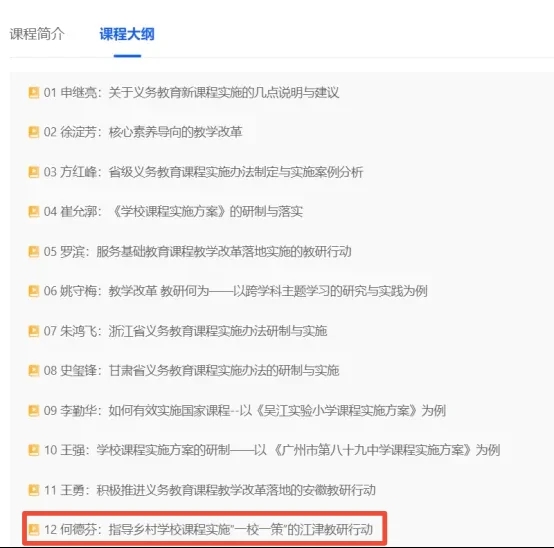Click the video icon beside lesson 06
Viewport: 554px width, 548px height.
tap(34, 291)
